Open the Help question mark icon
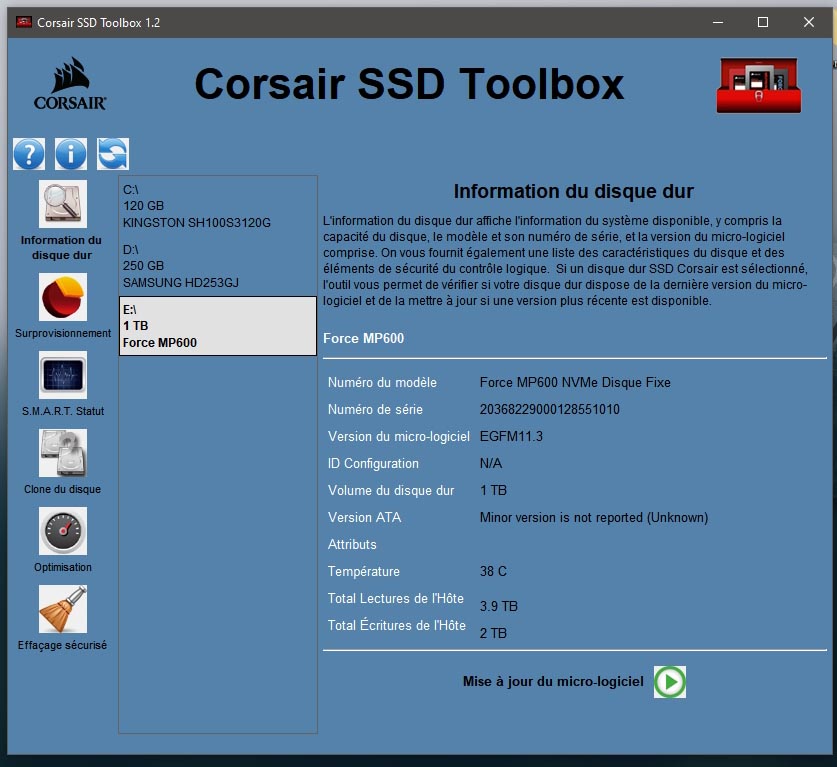Screen dimensions: 837x767 (29, 154)
